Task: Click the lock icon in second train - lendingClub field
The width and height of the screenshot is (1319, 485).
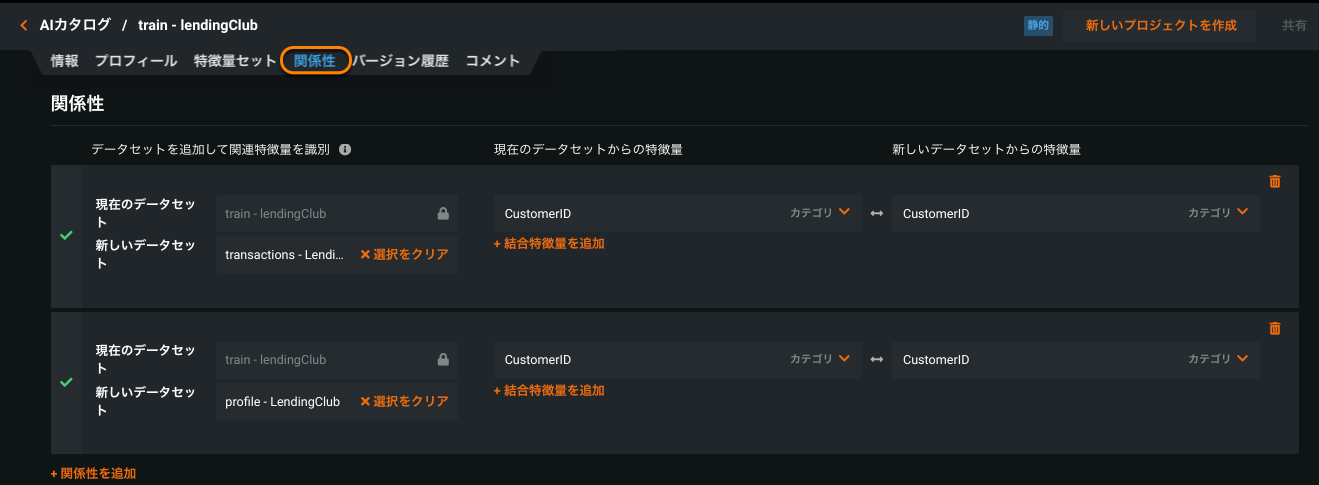Action: (x=443, y=360)
